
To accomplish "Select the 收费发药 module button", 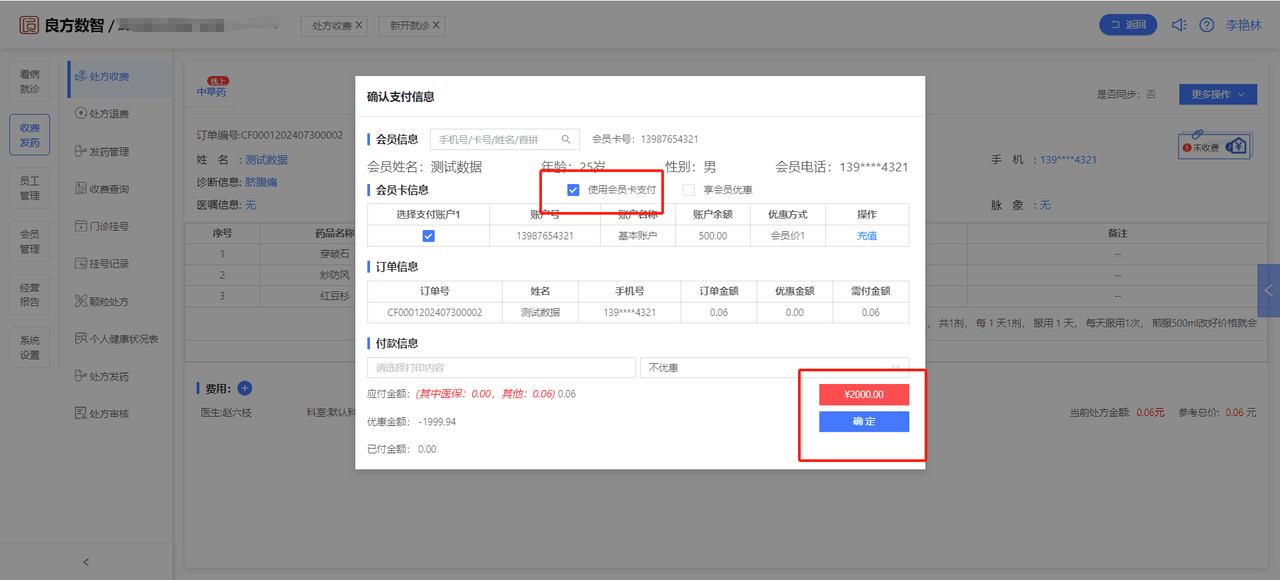I will [x=30, y=135].
